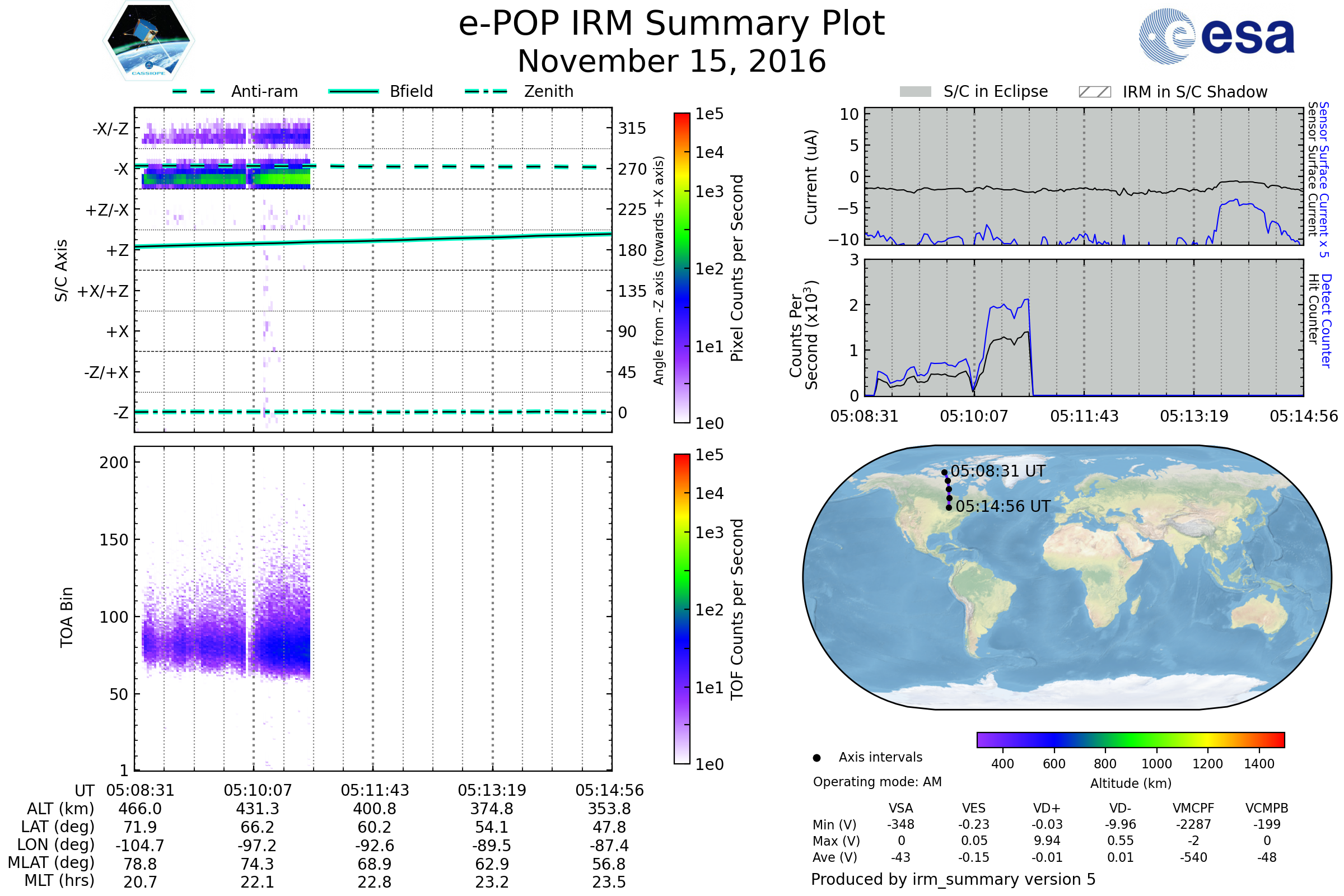1344x896 pixels.
Task: Click the 05:14:56 UT map track label
Action: tap(1003, 506)
